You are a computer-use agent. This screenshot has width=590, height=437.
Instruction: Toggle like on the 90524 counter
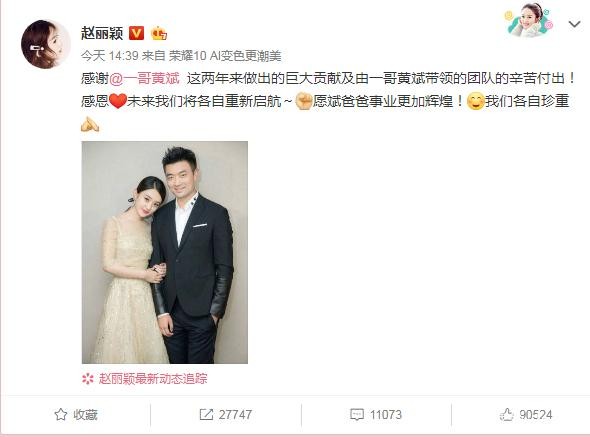[x=526, y=415]
